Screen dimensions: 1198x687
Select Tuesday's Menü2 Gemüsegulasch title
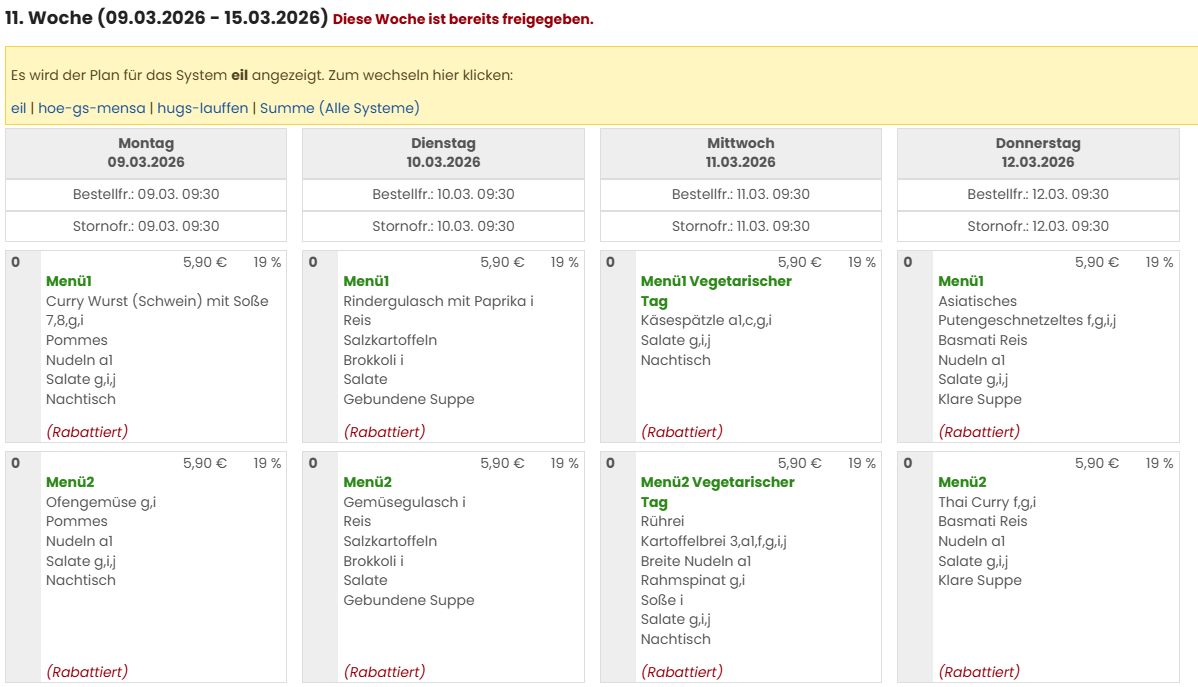367,482
